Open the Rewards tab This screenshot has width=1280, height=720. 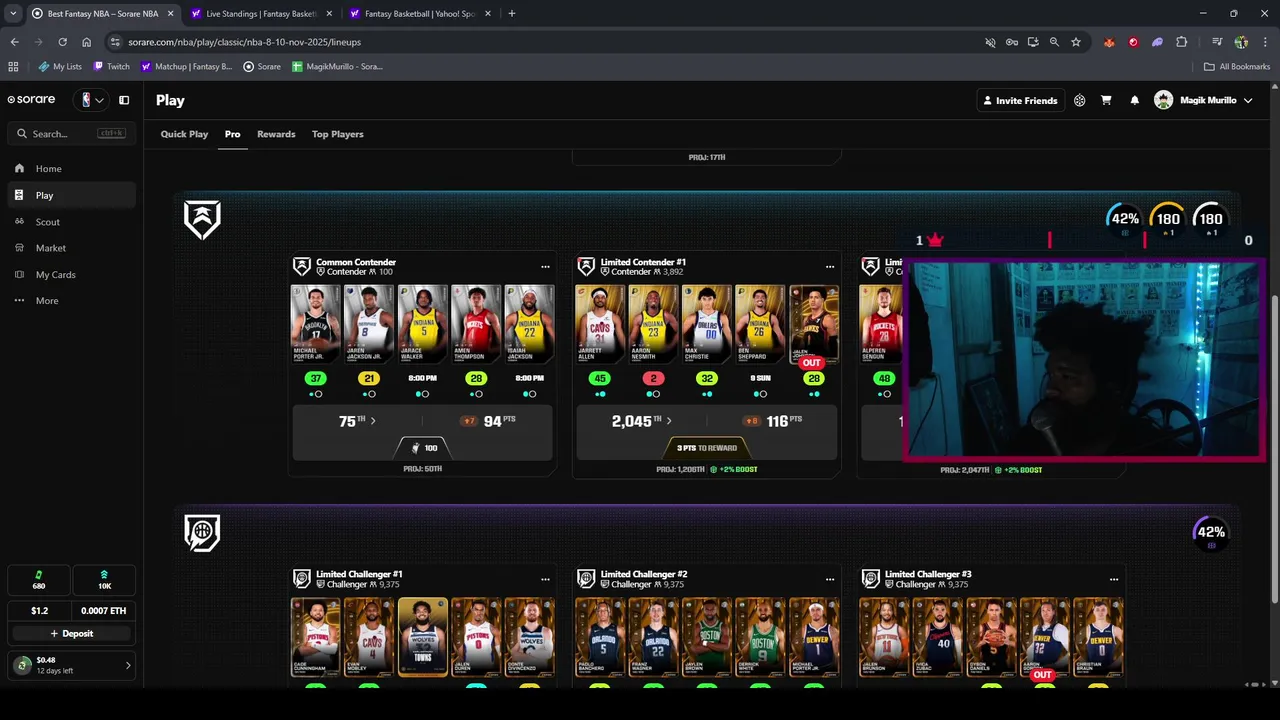click(276, 134)
